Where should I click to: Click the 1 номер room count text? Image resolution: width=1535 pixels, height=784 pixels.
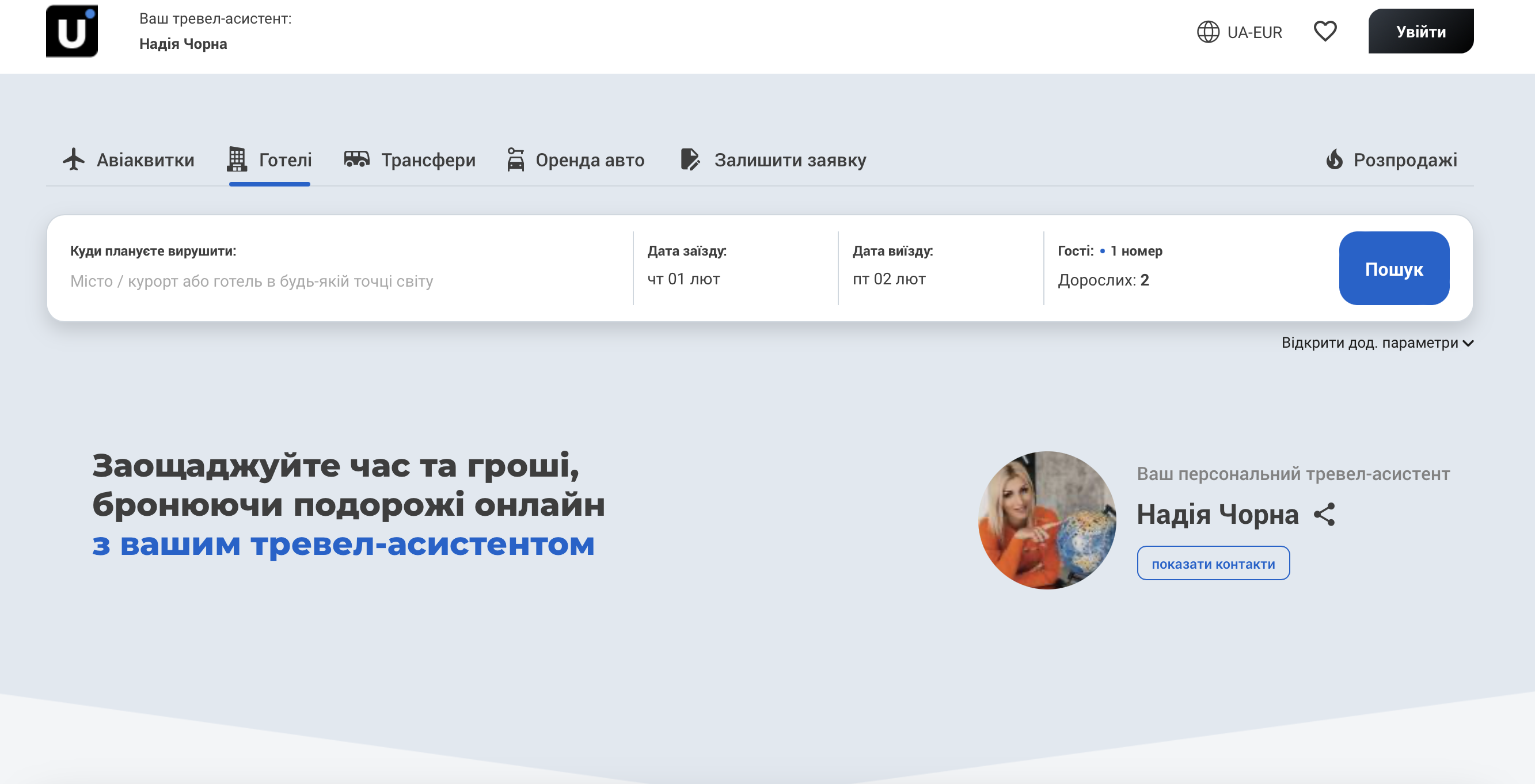1137,251
